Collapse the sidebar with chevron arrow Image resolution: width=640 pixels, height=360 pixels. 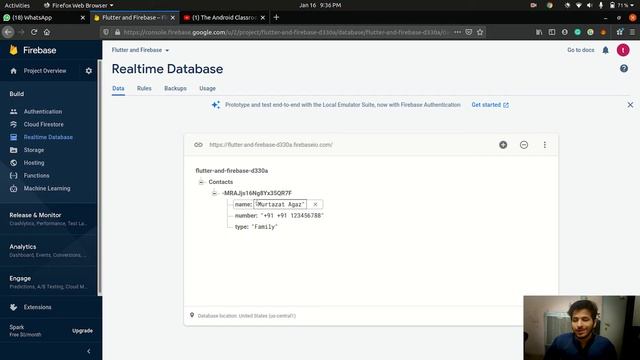tap(89, 351)
